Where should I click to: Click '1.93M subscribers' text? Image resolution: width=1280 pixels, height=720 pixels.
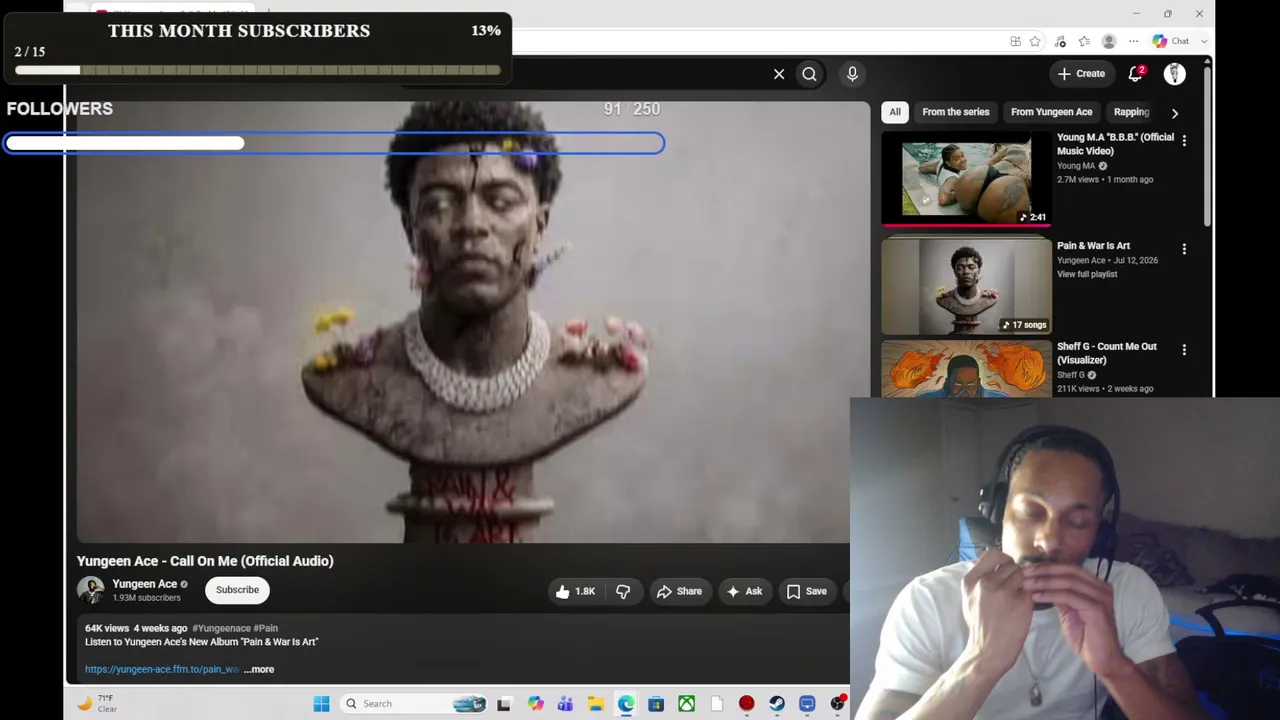146,598
